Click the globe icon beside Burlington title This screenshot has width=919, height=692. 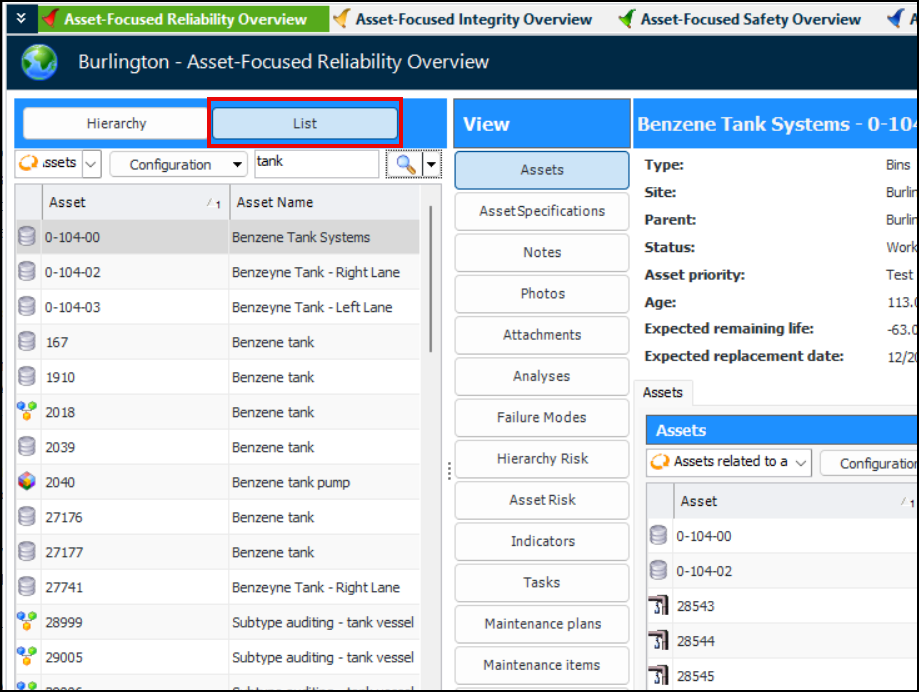(x=40, y=62)
